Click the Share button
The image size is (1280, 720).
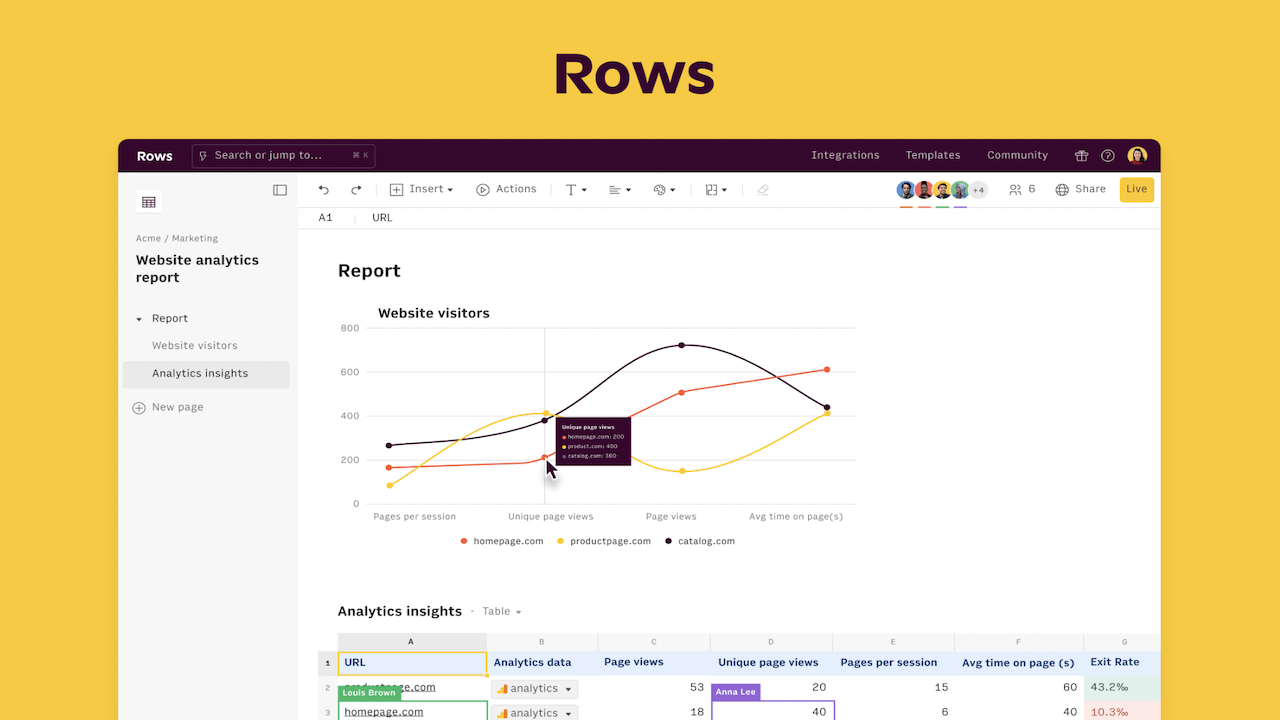pos(1081,189)
